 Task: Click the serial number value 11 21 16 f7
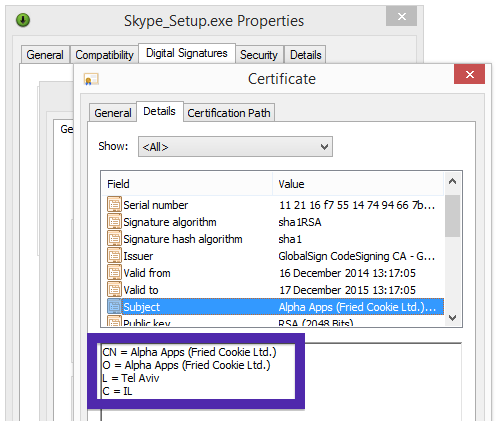coord(357,205)
